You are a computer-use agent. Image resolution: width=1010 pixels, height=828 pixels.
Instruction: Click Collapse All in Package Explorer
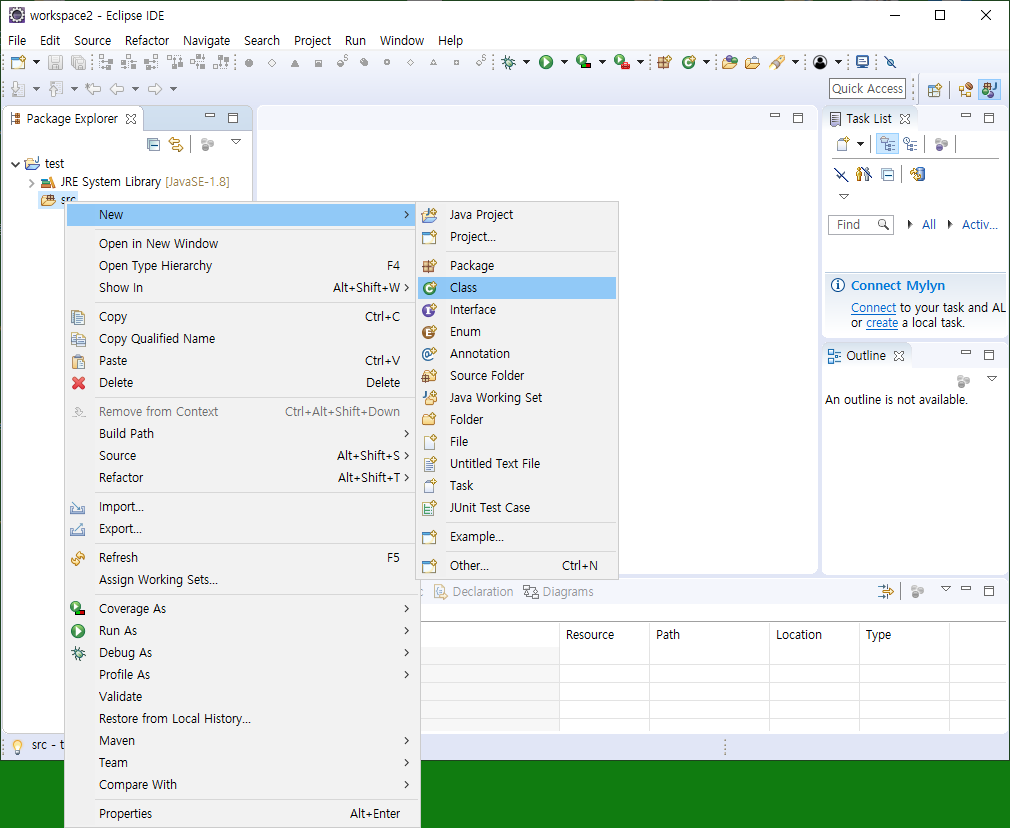153,144
